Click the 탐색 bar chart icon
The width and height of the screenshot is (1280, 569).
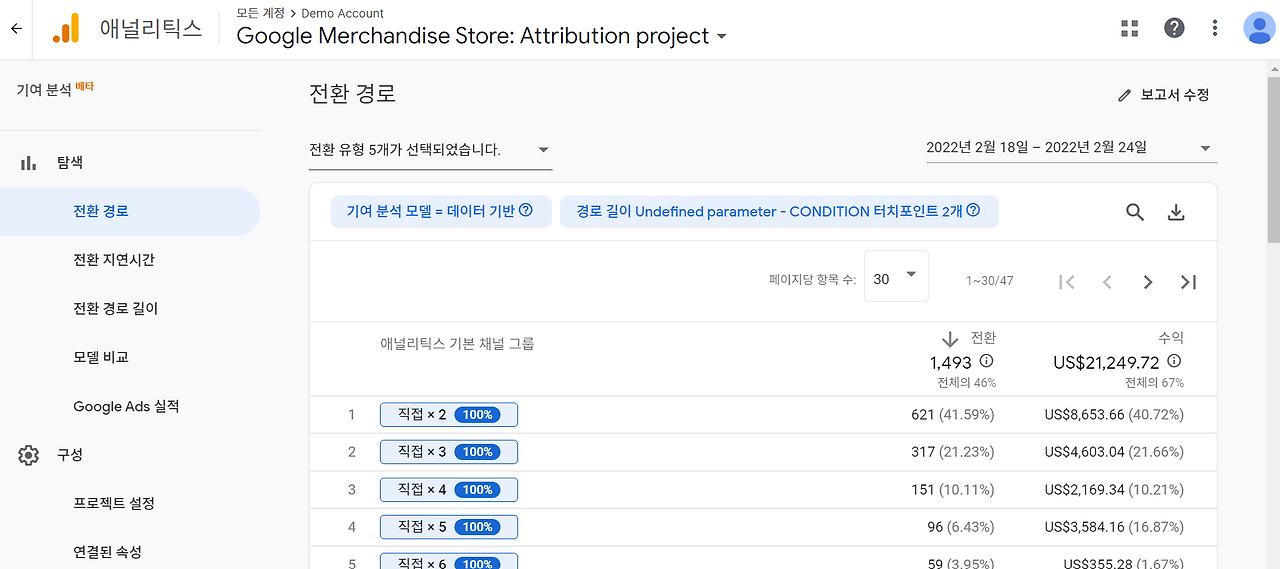[28, 163]
